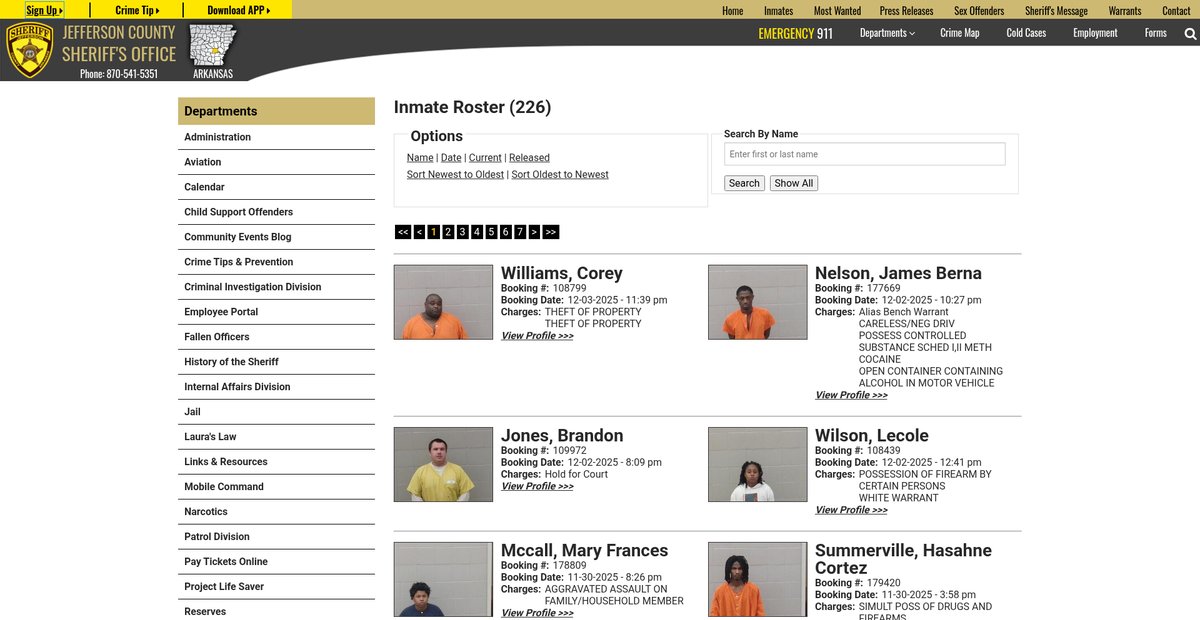The height and width of the screenshot is (620, 1200).
Task: Open Aviation in Departments sidebar
Action: click(276, 162)
